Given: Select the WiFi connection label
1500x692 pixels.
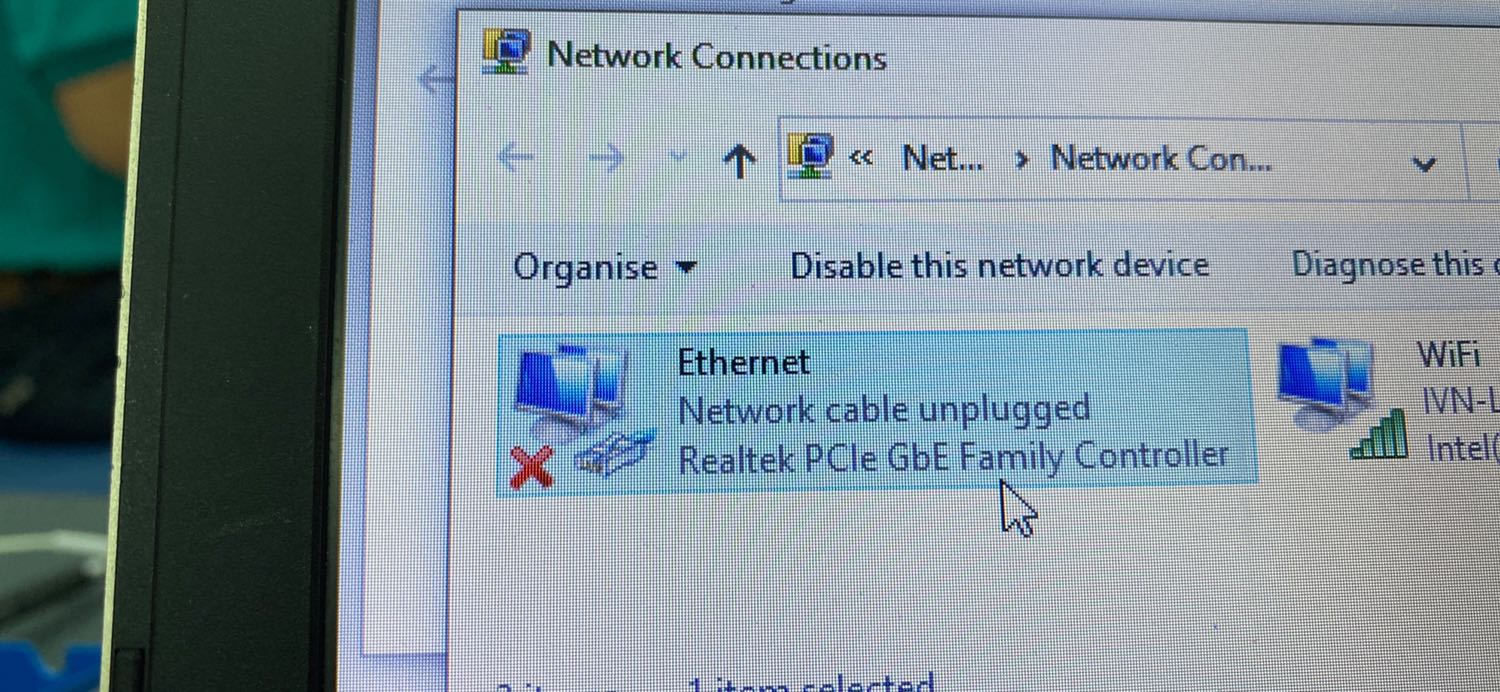Looking at the screenshot, I should coord(1448,355).
